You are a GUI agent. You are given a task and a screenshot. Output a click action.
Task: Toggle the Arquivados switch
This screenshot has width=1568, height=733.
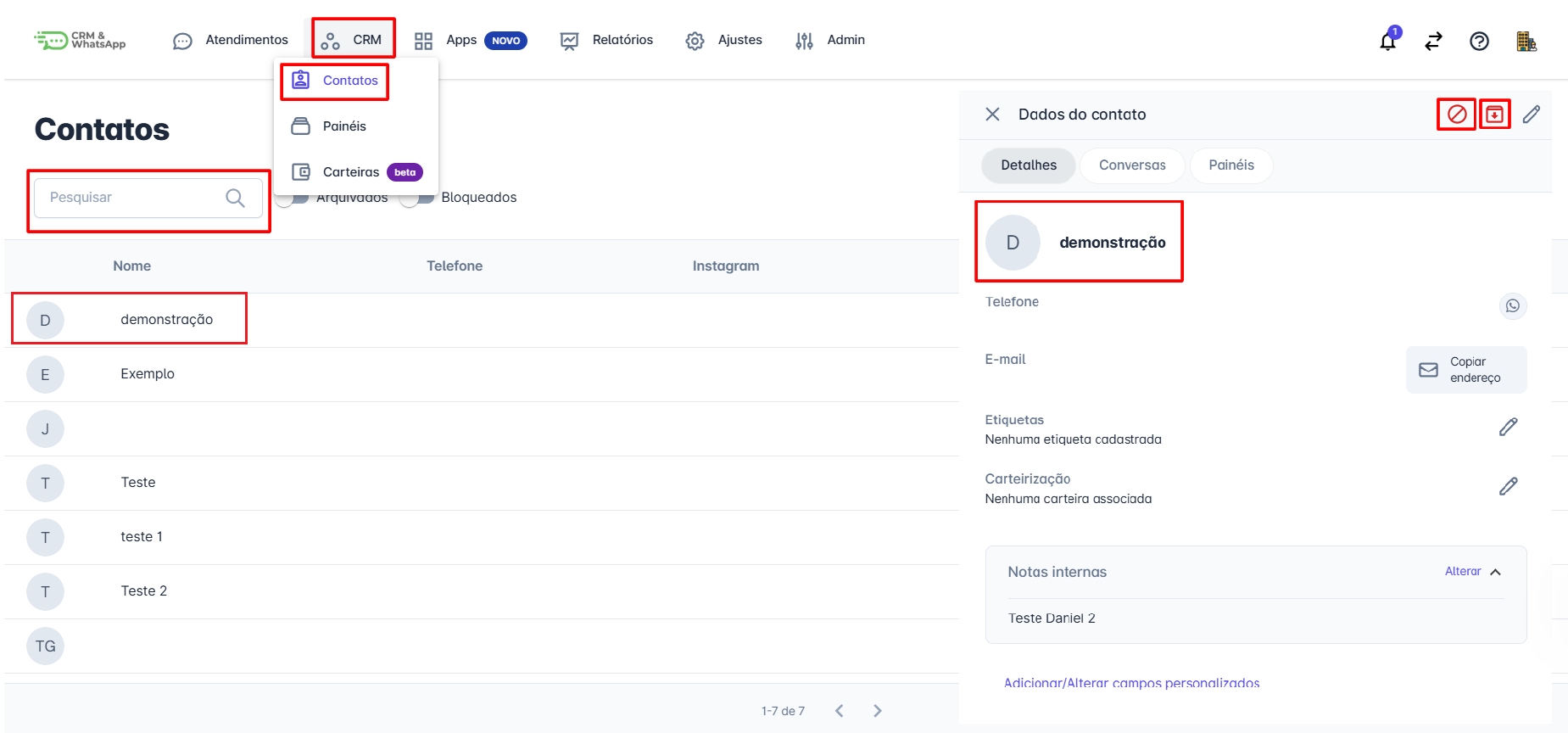(x=292, y=198)
